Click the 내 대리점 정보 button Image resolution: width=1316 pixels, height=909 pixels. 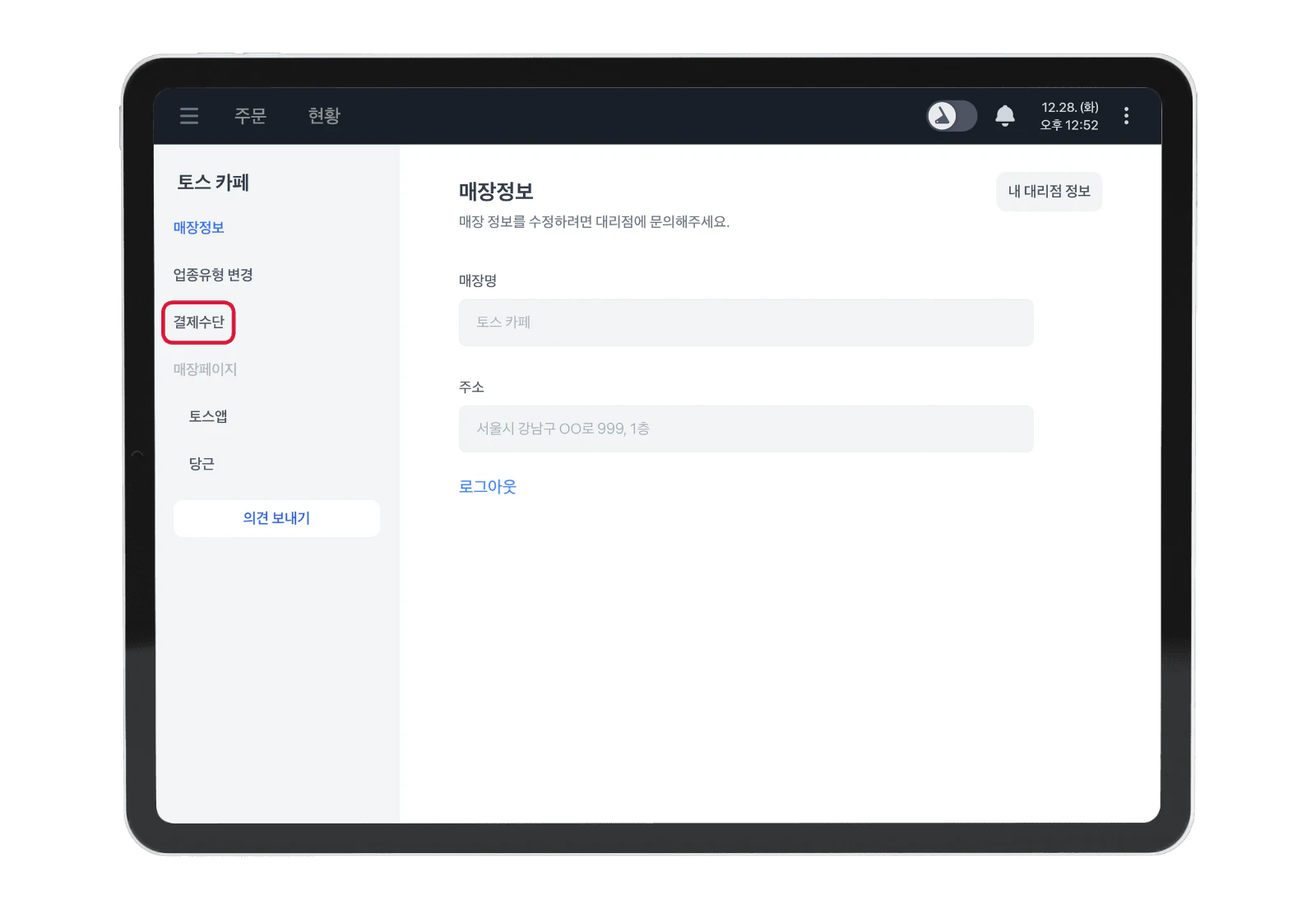tap(1049, 192)
